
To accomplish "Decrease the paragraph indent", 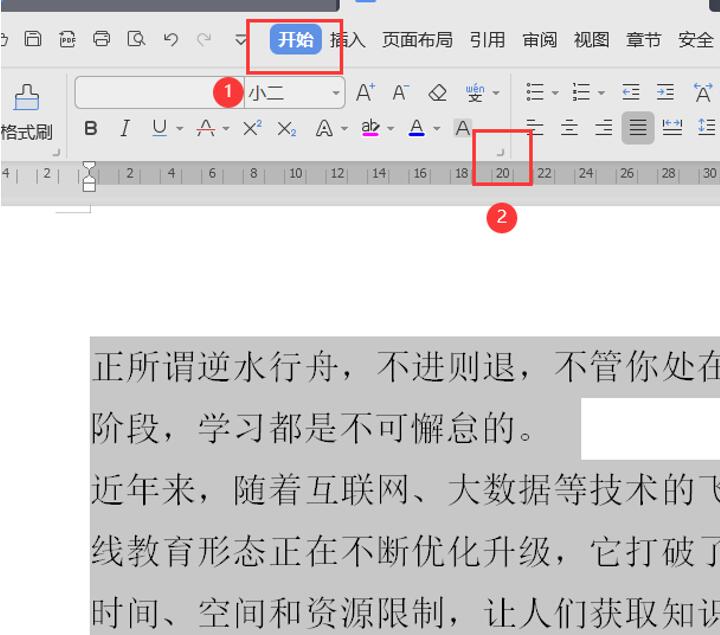I will pyautogui.click(x=630, y=92).
